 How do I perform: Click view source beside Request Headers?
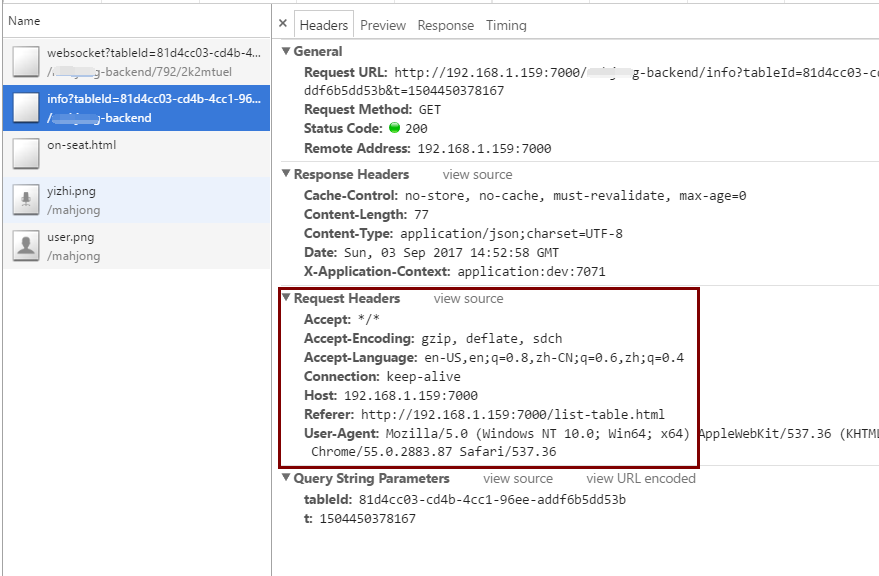tap(469, 298)
